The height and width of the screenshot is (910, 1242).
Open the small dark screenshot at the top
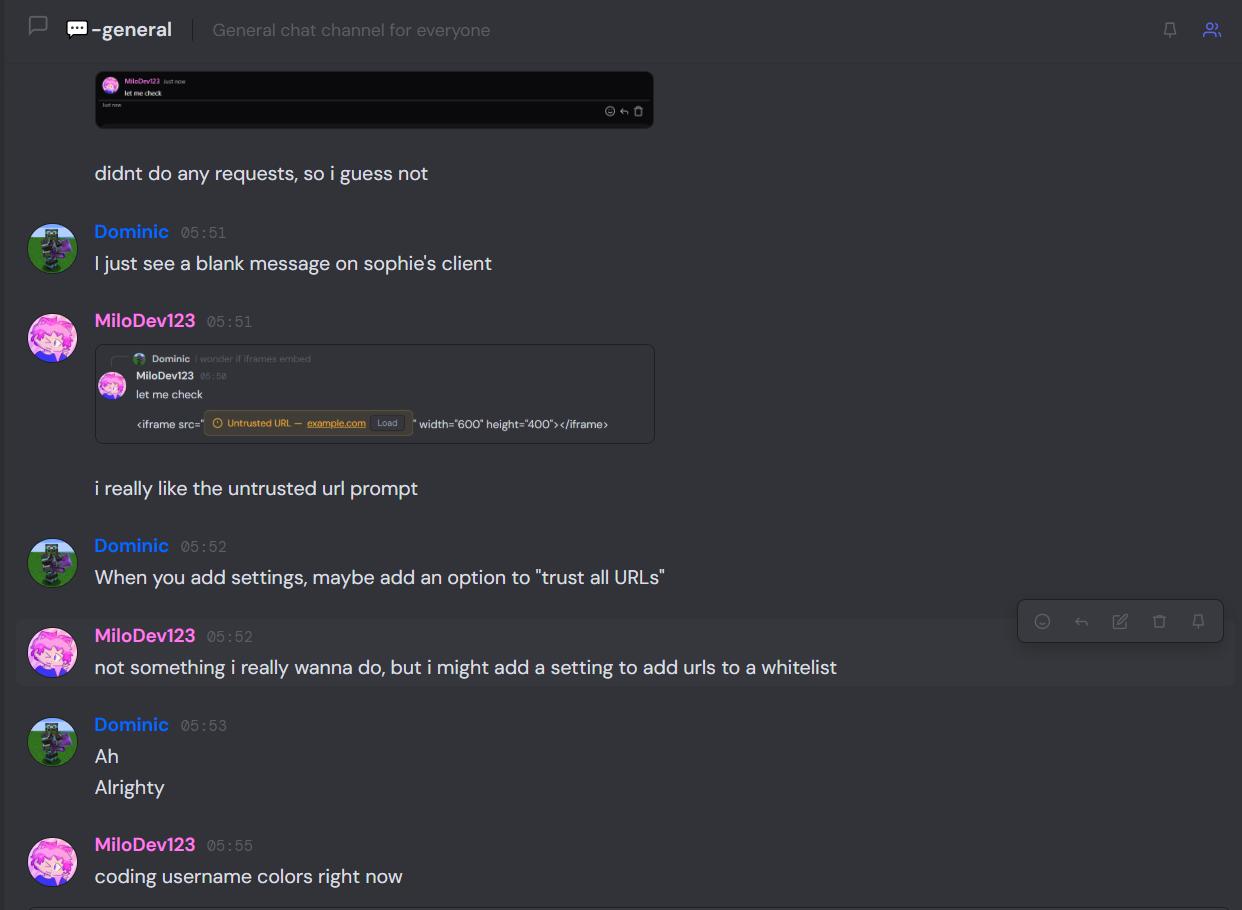click(x=374, y=99)
